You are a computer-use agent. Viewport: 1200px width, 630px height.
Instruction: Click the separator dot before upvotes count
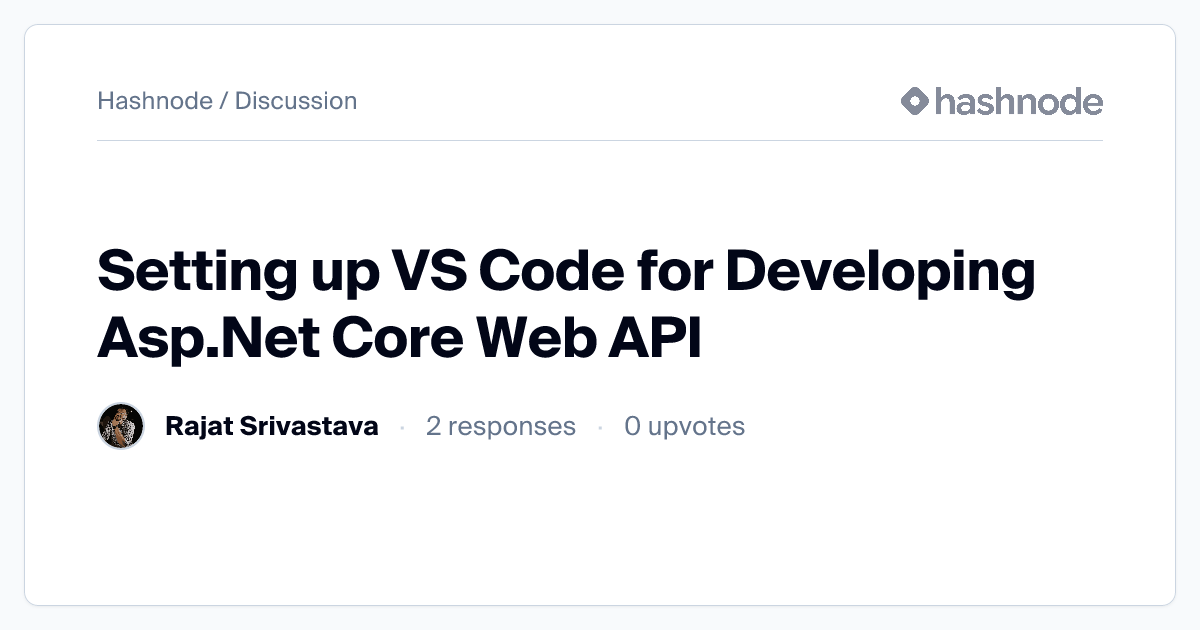[x=601, y=426]
